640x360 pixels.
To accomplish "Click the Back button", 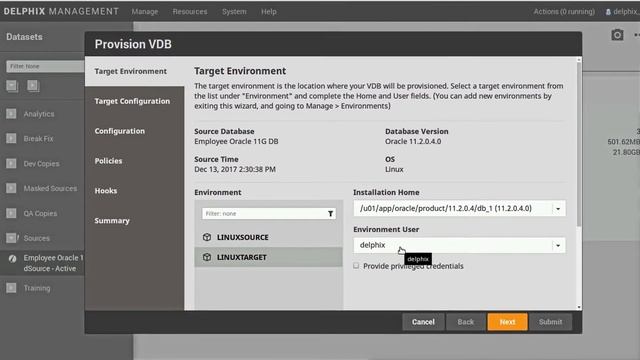I will pyautogui.click(x=466, y=322).
